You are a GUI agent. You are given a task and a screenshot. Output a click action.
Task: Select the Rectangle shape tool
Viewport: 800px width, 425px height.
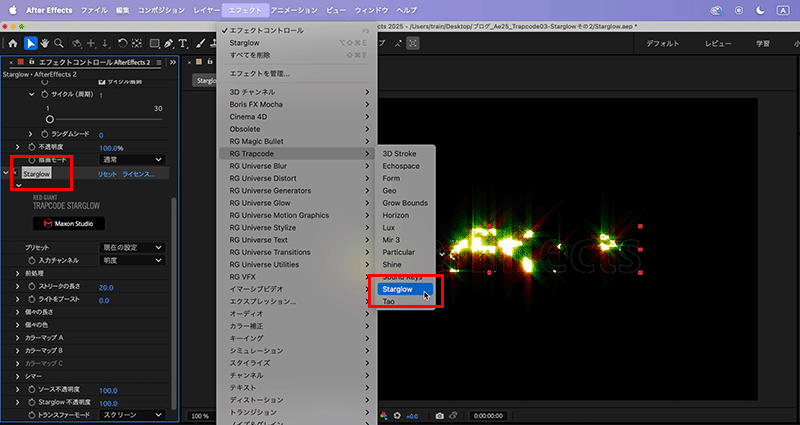click(x=155, y=43)
